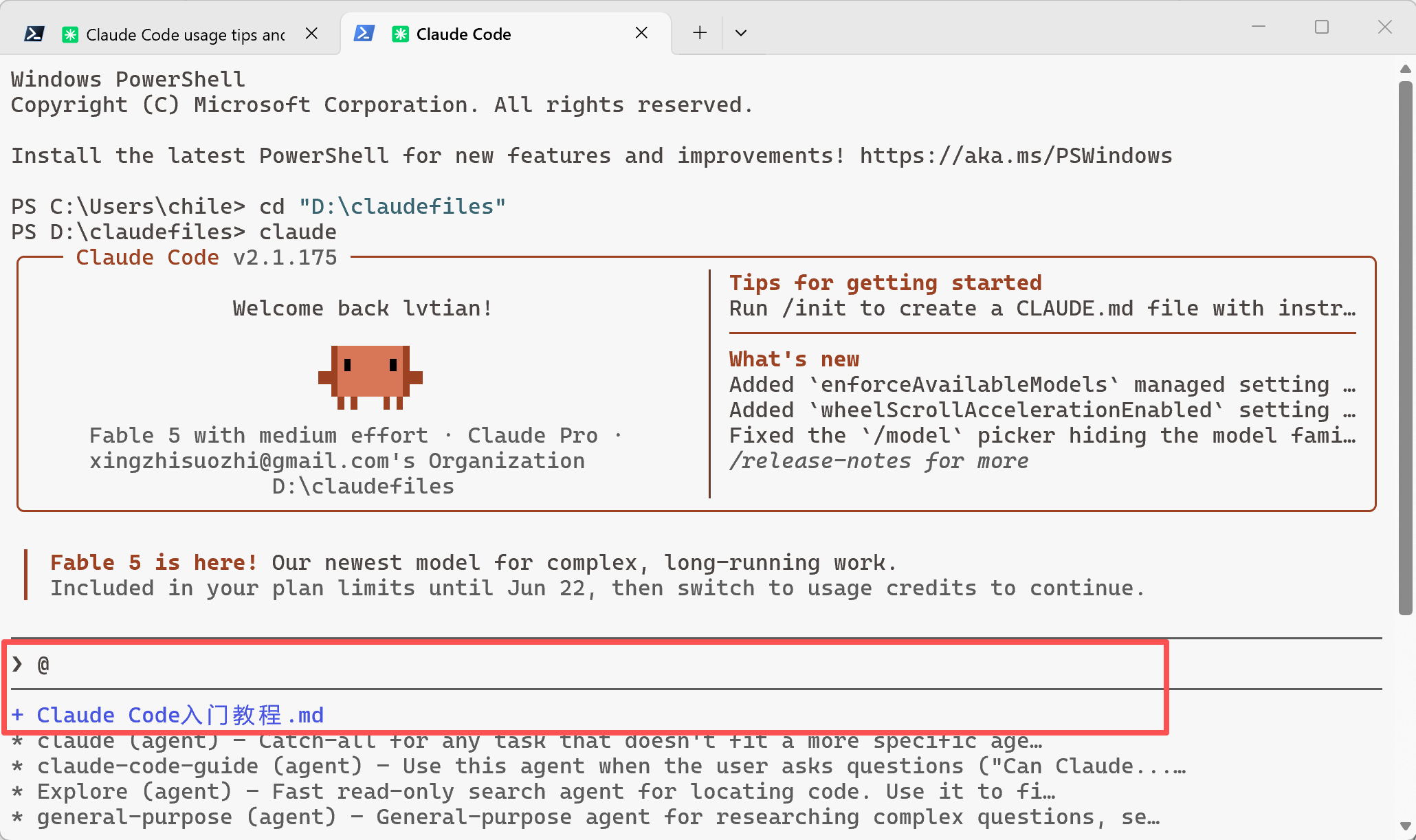Click the 'wheelScrollAccelerationEnabled' release note line
The width and height of the screenshot is (1416, 840).
coord(1043,410)
